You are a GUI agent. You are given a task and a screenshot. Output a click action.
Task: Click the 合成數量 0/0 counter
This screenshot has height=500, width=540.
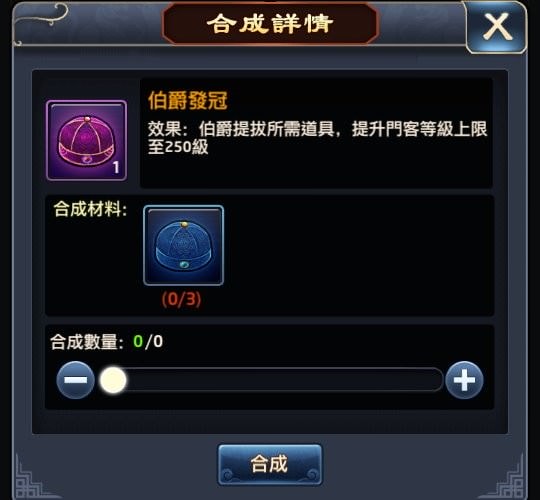(x=106, y=342)
